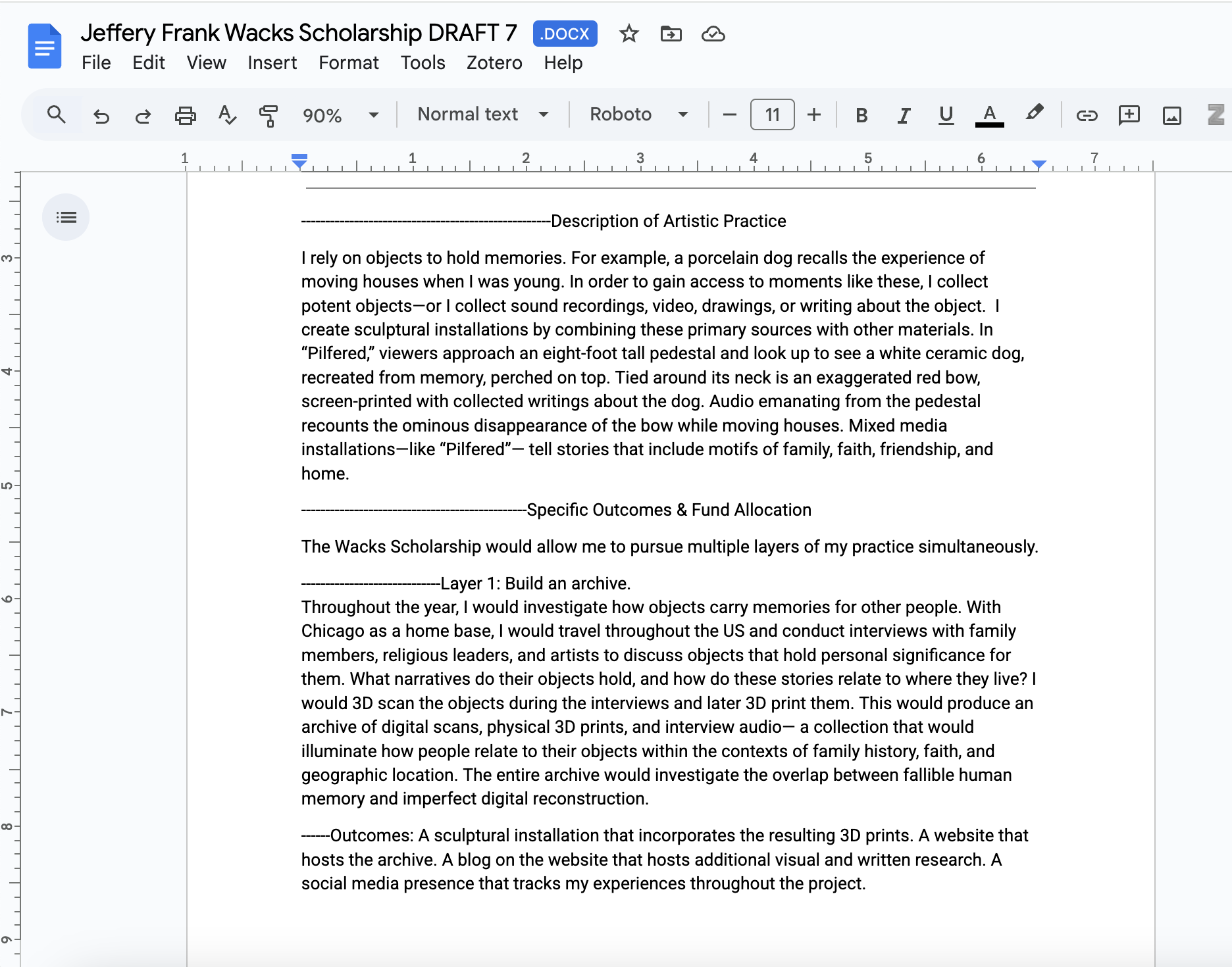Toggle bold formatting
The width and height of the screenshot is (1232, 967).
point(861,116)
